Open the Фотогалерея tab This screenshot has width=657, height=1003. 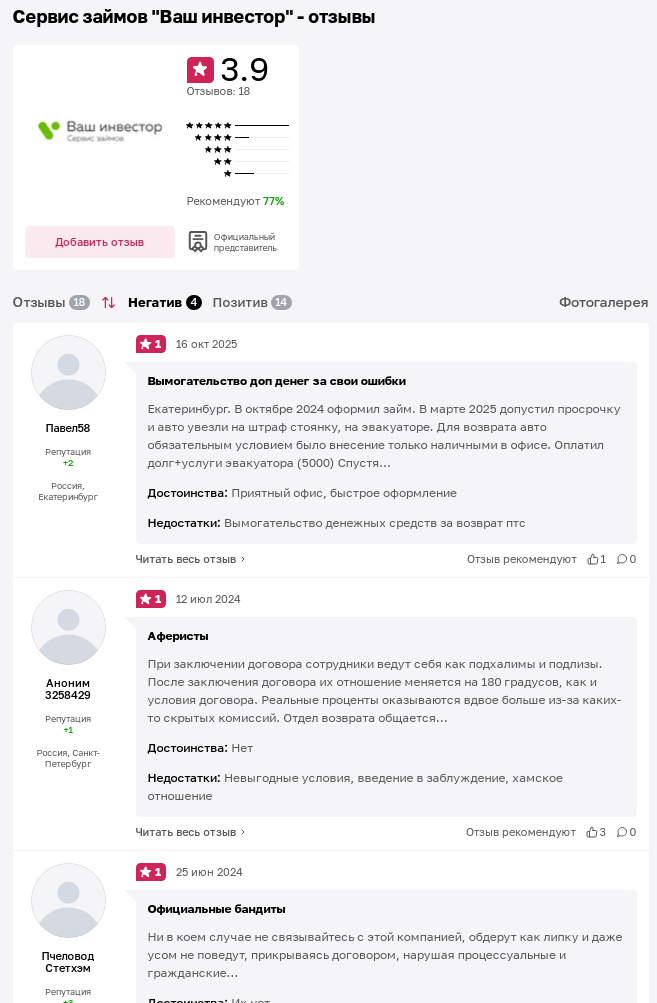(x=602, y=301)
